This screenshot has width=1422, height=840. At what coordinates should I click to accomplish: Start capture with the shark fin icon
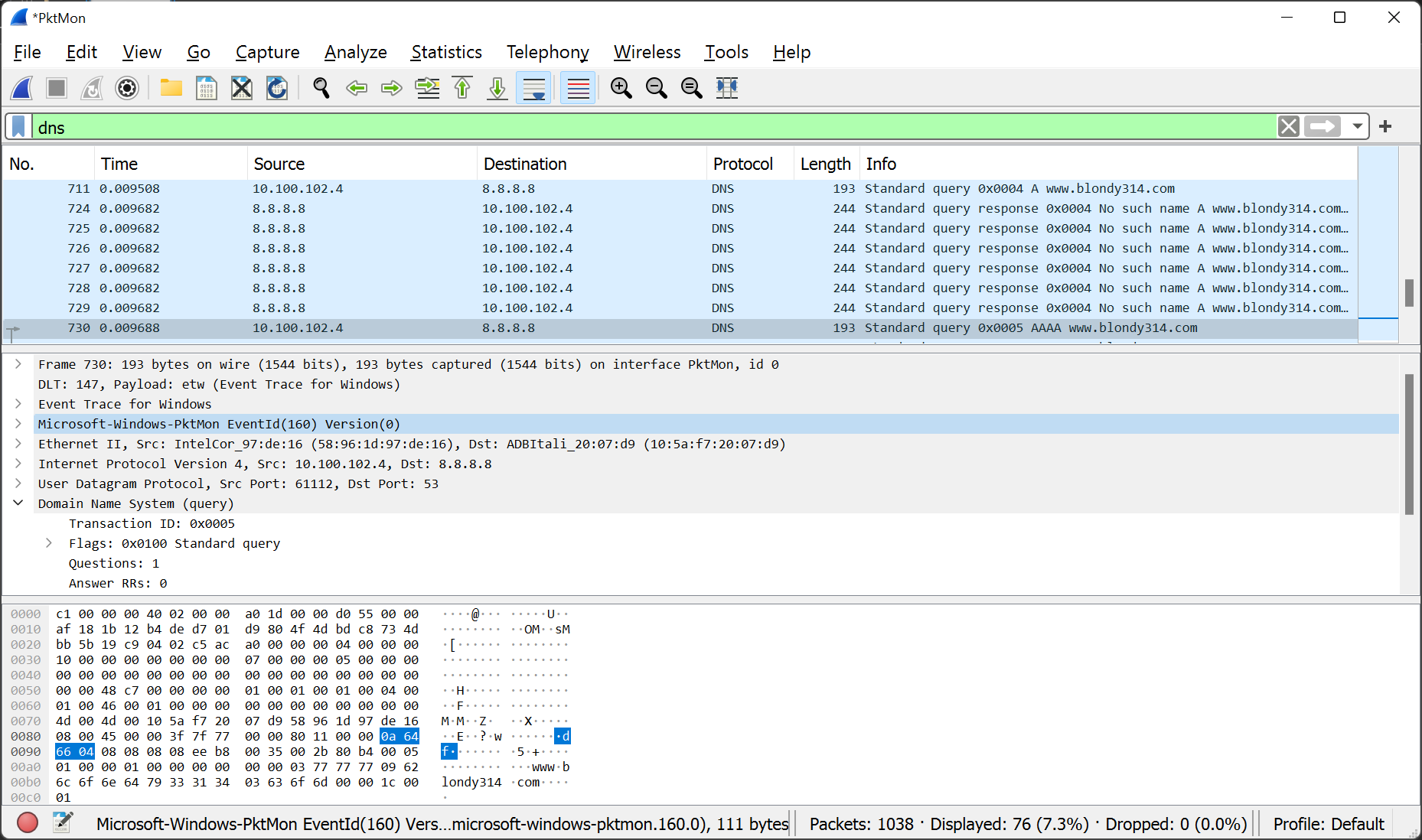tap(21, 88)
